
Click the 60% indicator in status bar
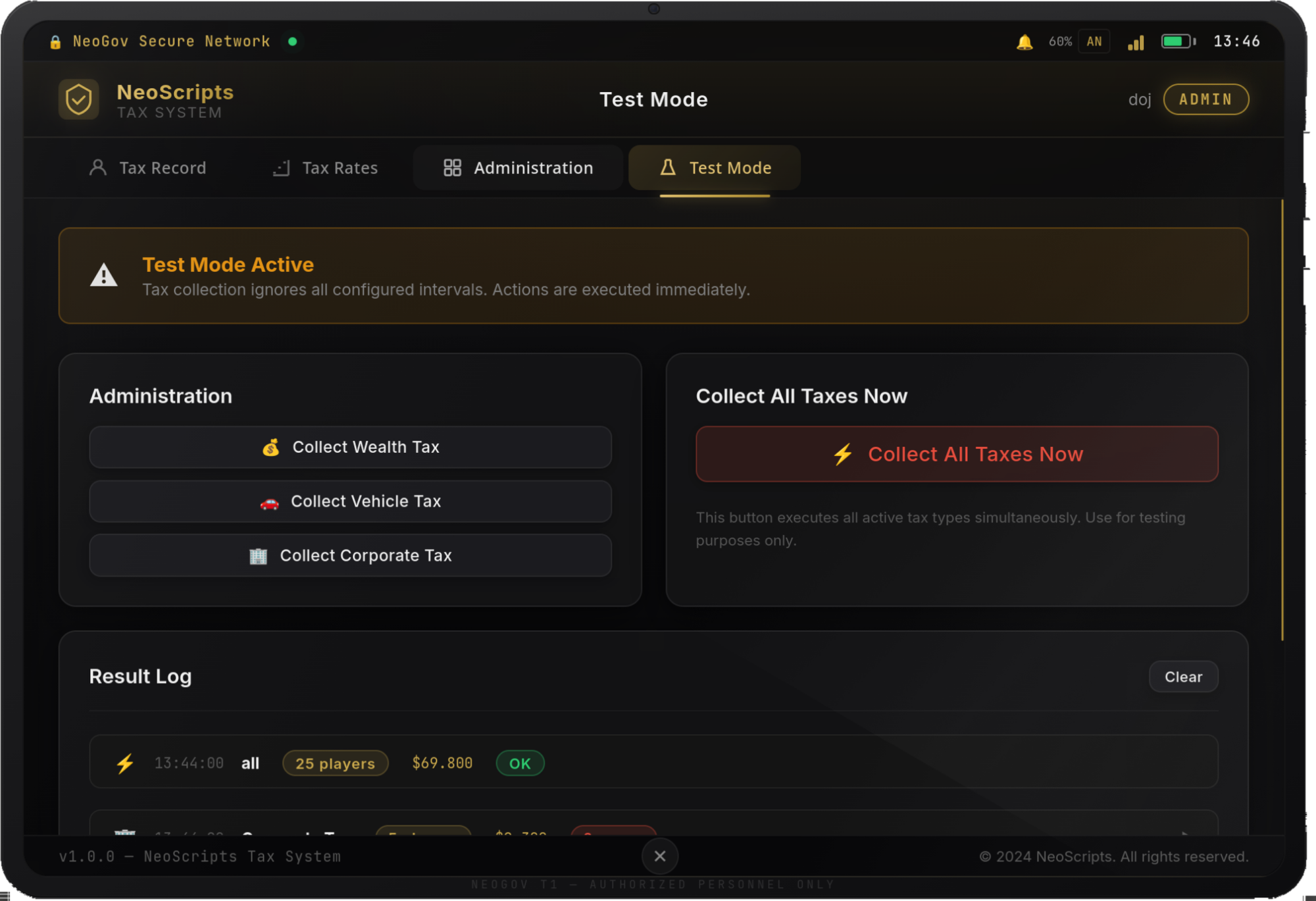pos(1060,41)
